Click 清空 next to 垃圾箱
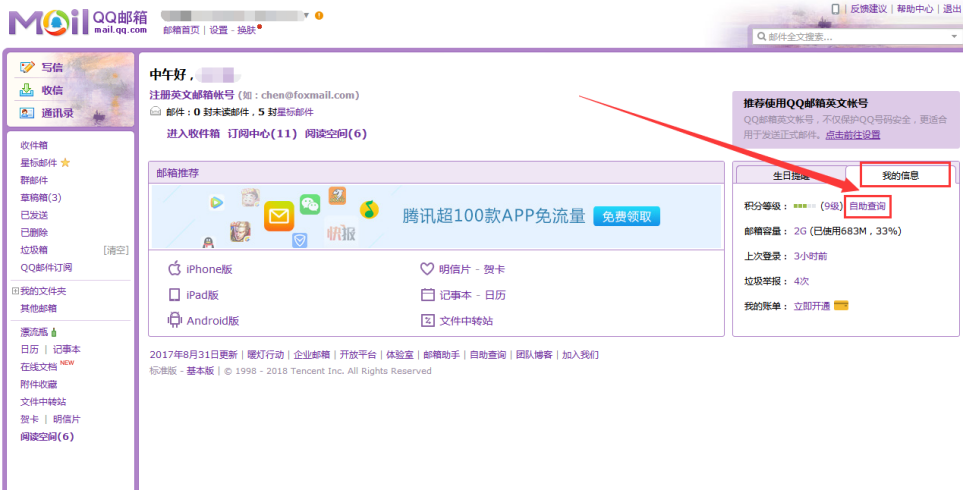This screenshot has width=963, height=490. [x=116, y=250]
